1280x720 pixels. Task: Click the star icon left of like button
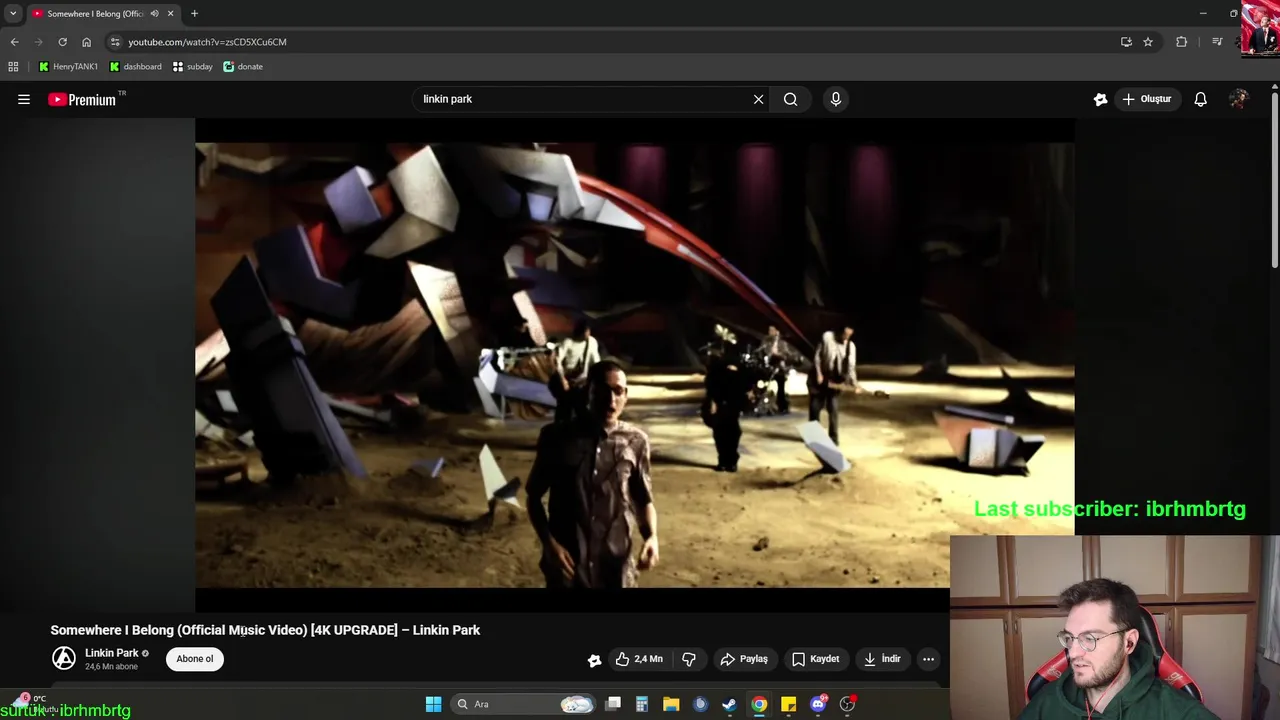595,659
